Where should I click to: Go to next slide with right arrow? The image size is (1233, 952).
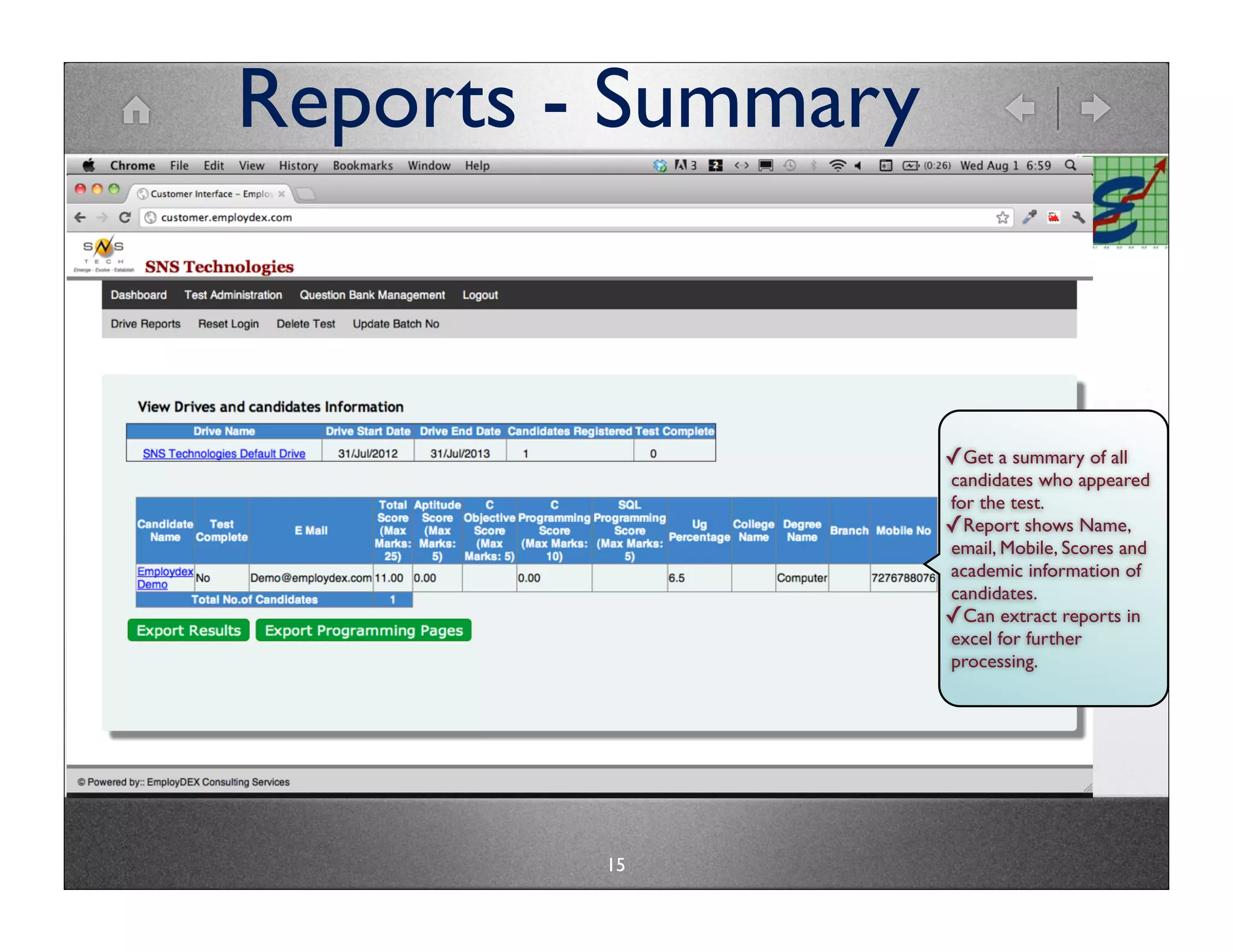[x=1095, y=108]
